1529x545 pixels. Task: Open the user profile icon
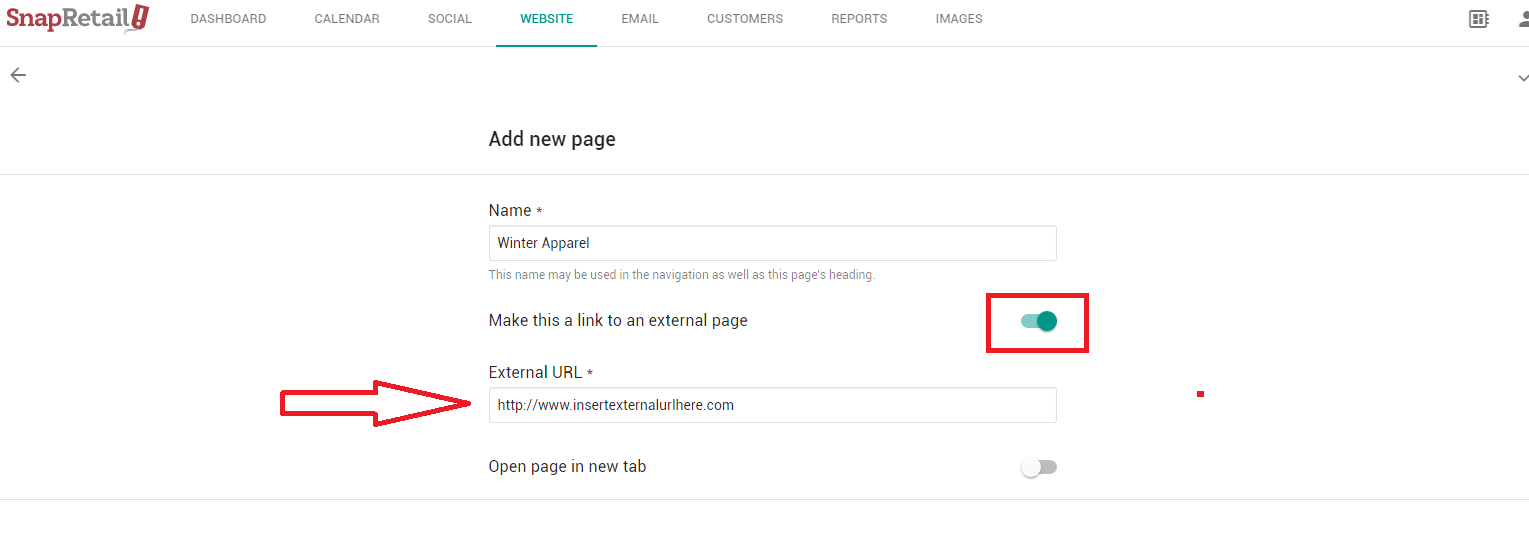[x=1521, y=19]
